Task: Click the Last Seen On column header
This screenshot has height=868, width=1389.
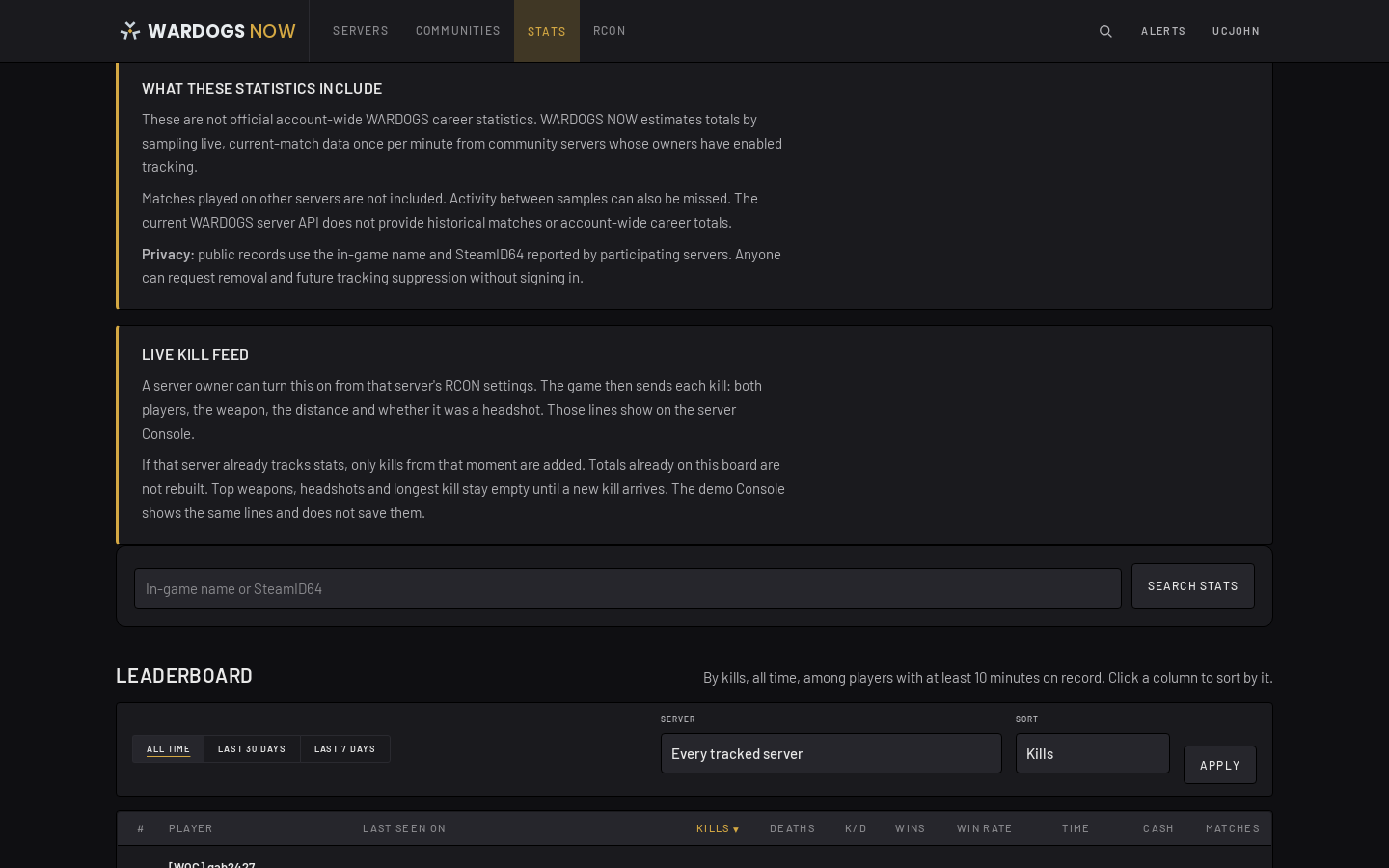Action: 404,828
